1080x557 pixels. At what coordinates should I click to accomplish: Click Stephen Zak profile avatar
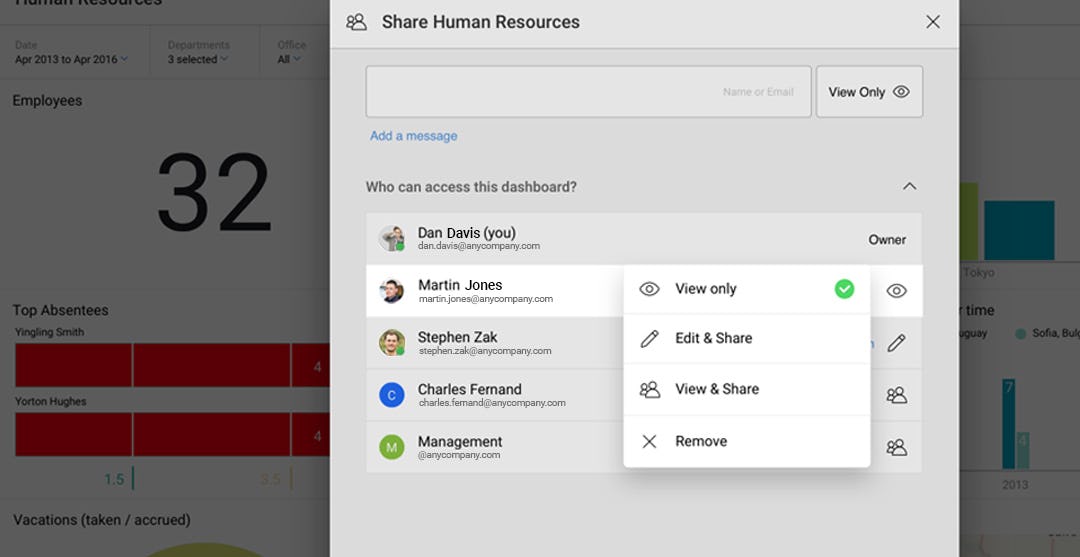tap(391, 342)
